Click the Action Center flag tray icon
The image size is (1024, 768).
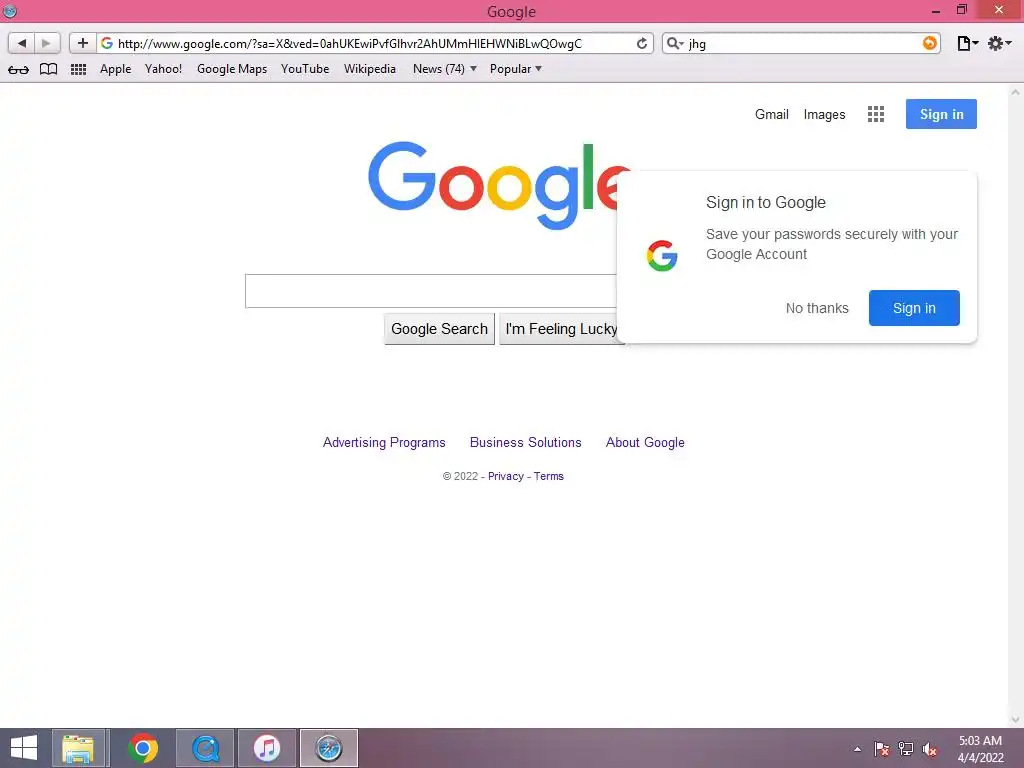click(x=882, y=749)
